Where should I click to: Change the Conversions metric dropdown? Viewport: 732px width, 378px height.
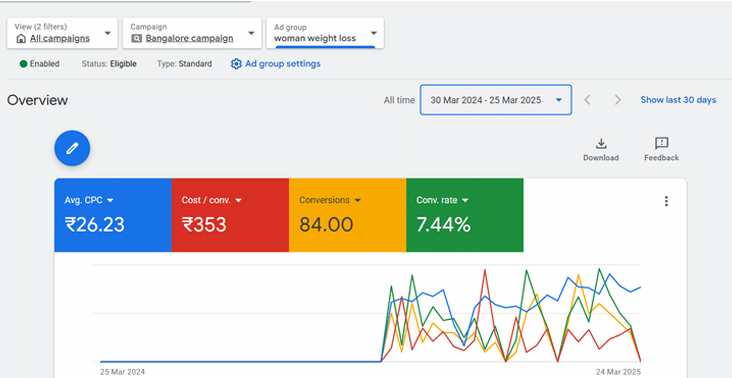330,200
